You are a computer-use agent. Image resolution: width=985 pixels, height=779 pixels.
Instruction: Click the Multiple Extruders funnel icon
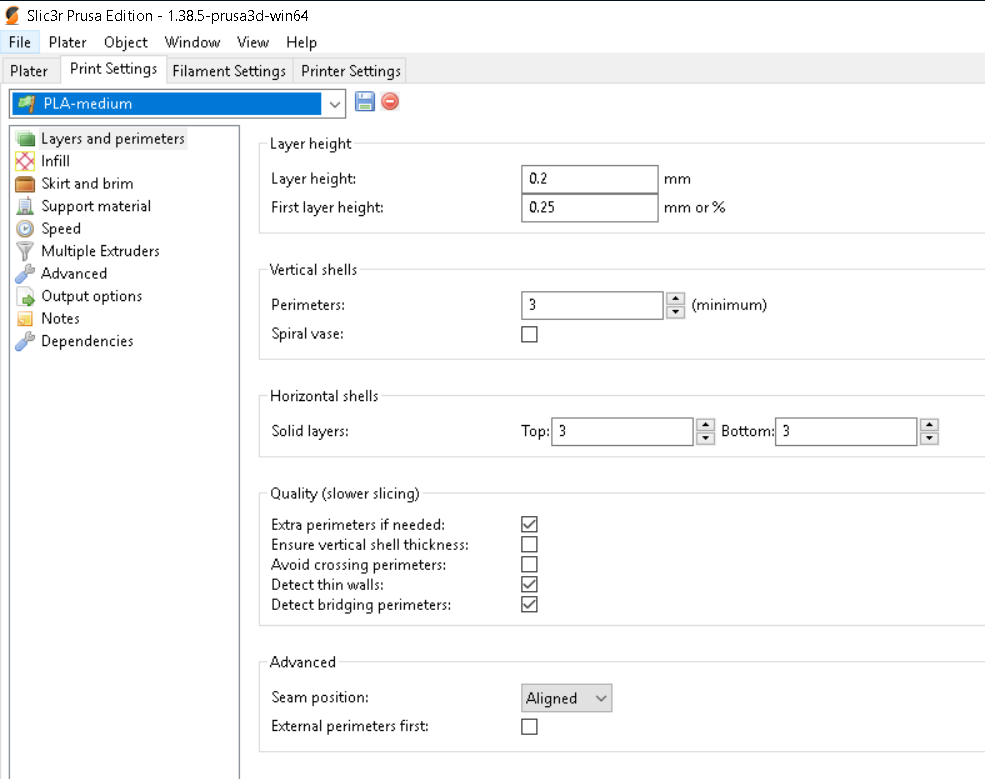[25, 251]
